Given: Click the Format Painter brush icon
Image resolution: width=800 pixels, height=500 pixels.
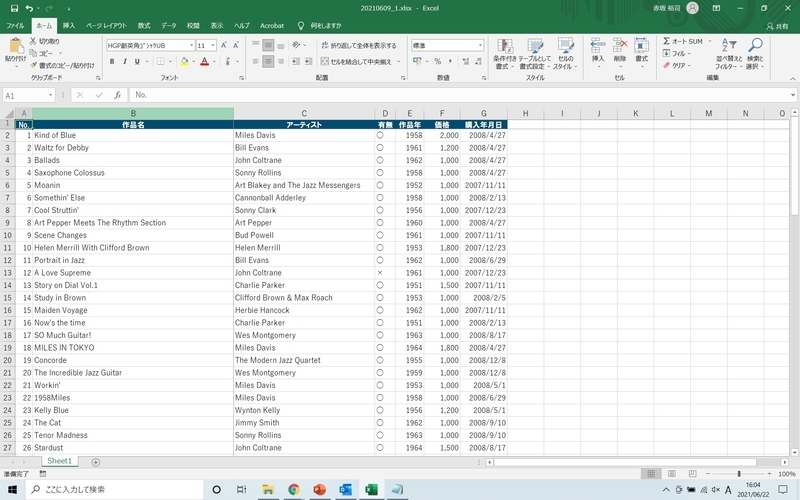Looking at the screenshot, I should tap(34, 65).
